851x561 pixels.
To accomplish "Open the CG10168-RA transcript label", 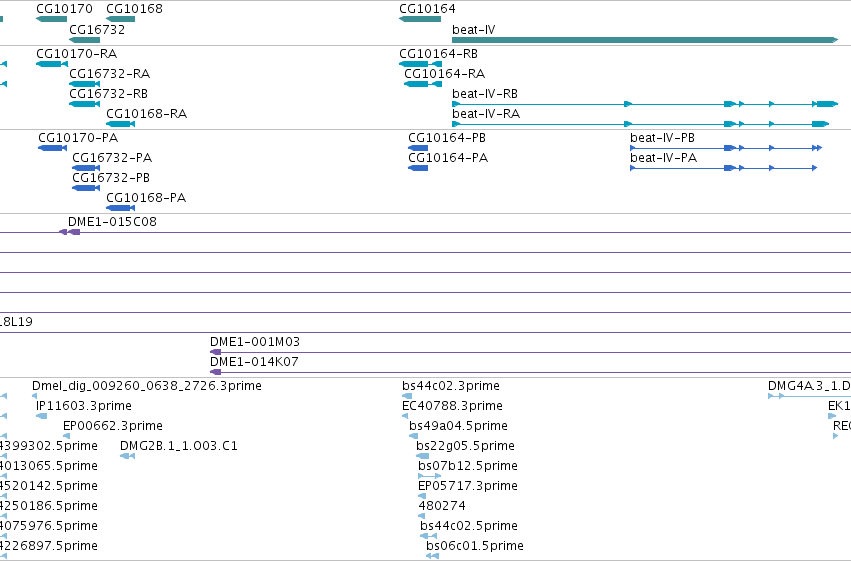I will [147, 113].
